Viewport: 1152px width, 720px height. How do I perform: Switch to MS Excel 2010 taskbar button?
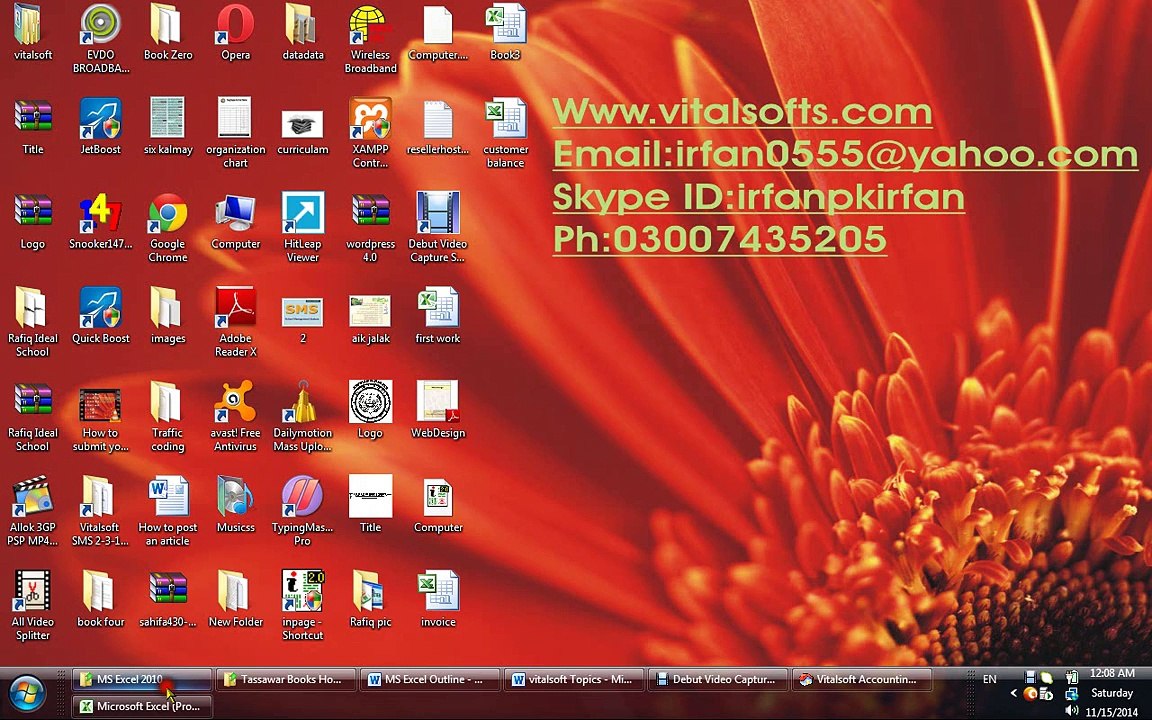point(142,679)
